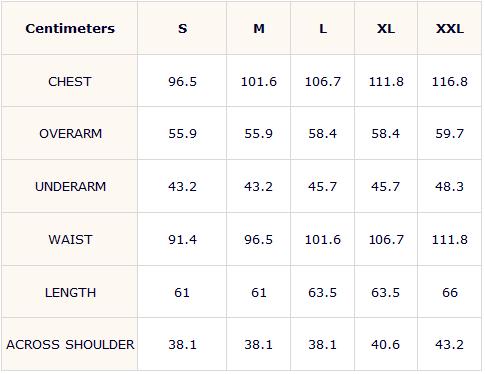Click chest value 116.8 for XXL
The height and width of the screenshot is (374, 485).
pos(450,82)
